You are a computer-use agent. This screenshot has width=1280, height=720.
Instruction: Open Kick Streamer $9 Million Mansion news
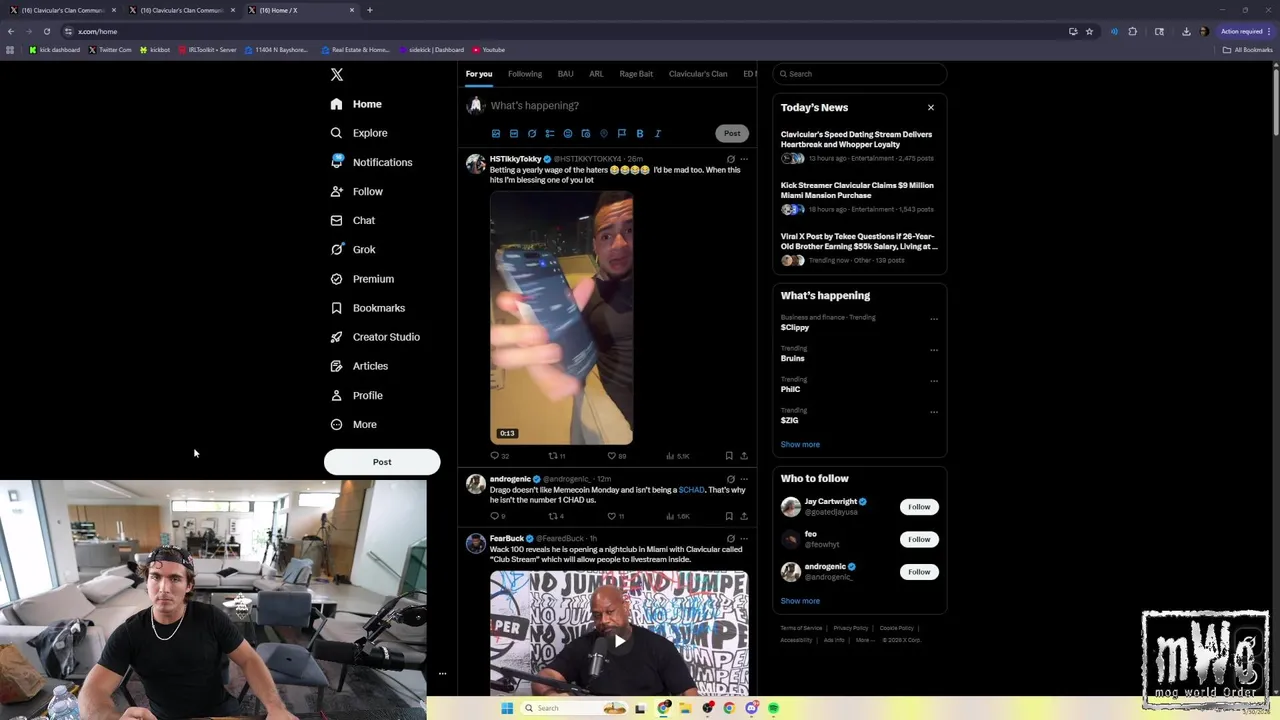[x=857, y=190]
